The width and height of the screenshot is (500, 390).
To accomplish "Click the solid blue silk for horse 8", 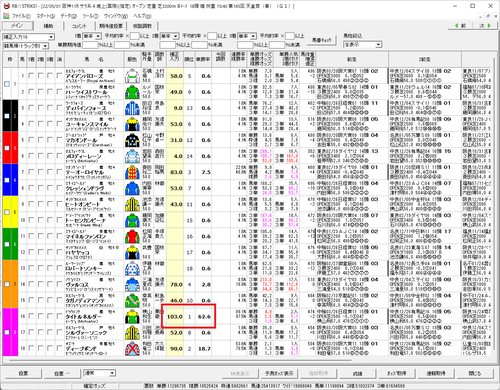I will pyautogui.click(x=132, y=188).
